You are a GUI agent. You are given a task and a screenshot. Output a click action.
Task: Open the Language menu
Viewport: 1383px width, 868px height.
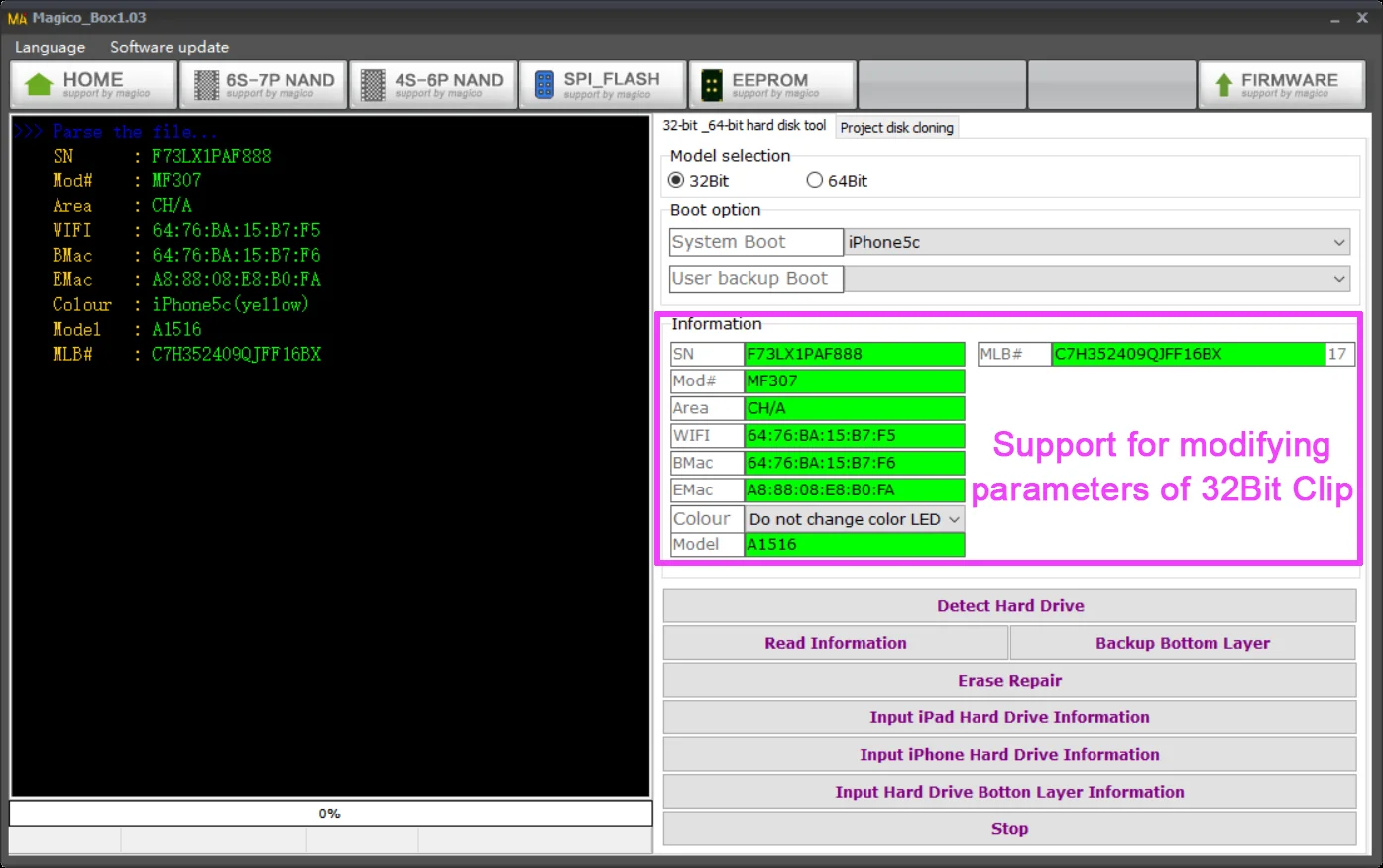pyautogui.click(x=50, y=47)
